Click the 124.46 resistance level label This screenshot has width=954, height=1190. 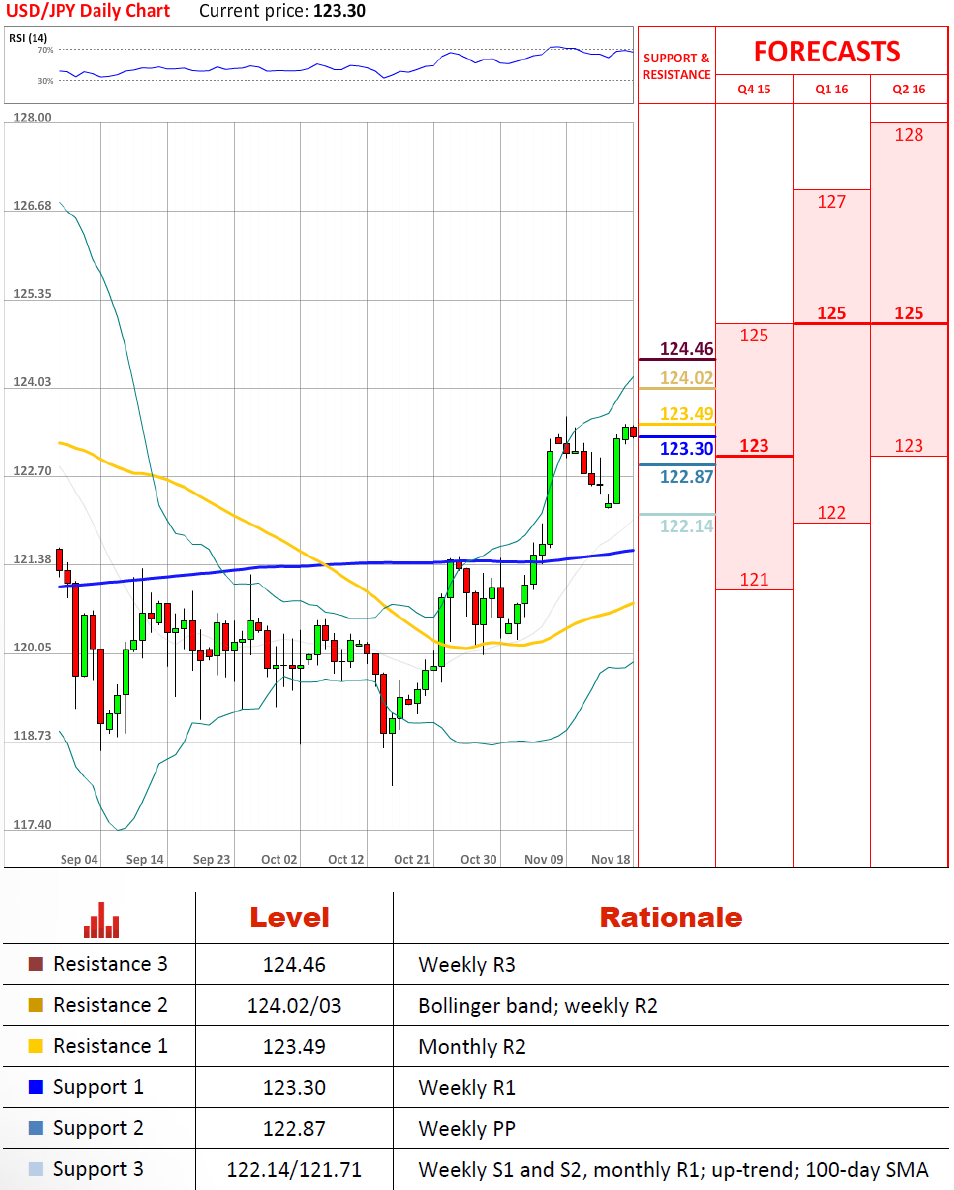[686, 348]
